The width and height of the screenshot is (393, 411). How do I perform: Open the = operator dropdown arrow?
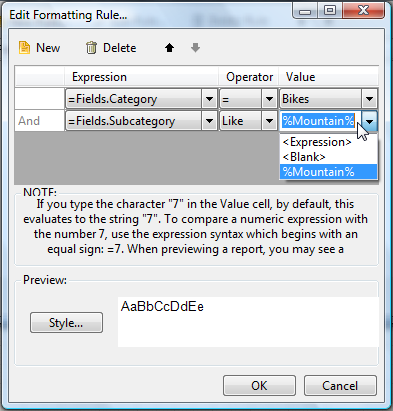pos(269,99)
